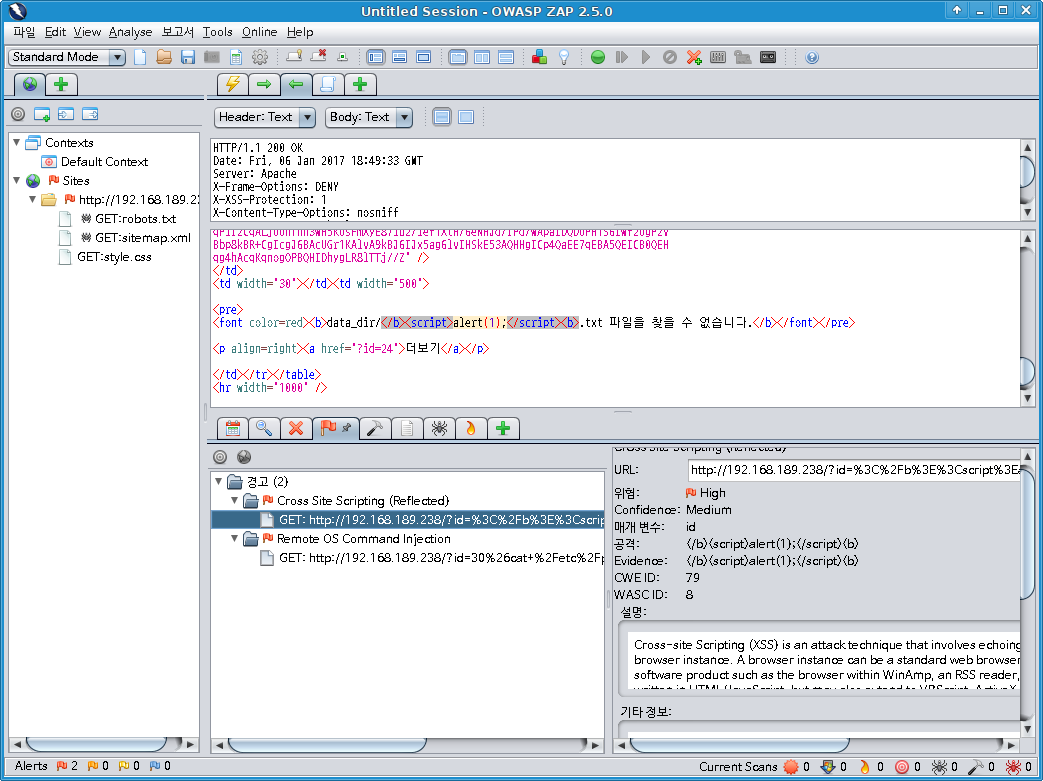Image resolution: width=1043 pixels, height=781 pixels.
Task: Open the Forced Browse hammer tab
Action: click(x=374, y=428)
